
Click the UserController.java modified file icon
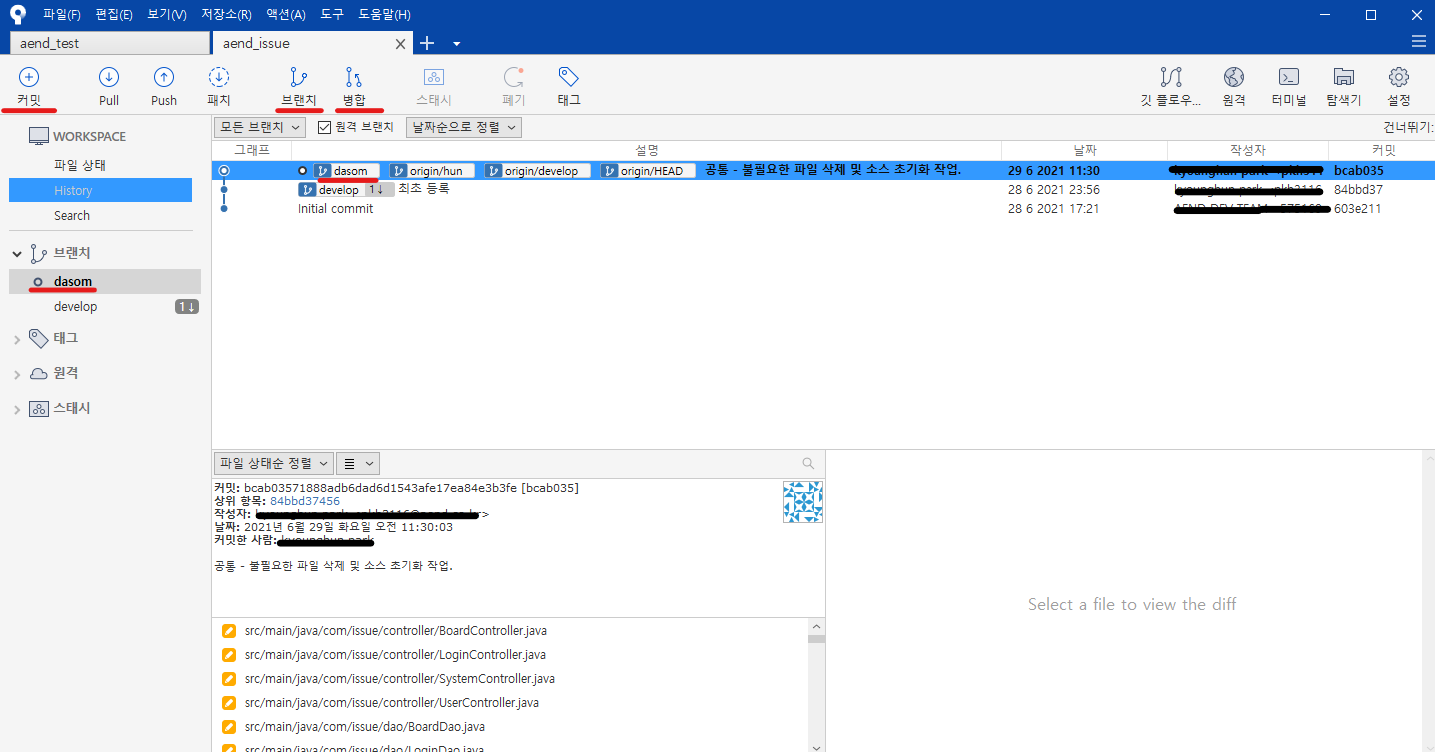[228, 703]
